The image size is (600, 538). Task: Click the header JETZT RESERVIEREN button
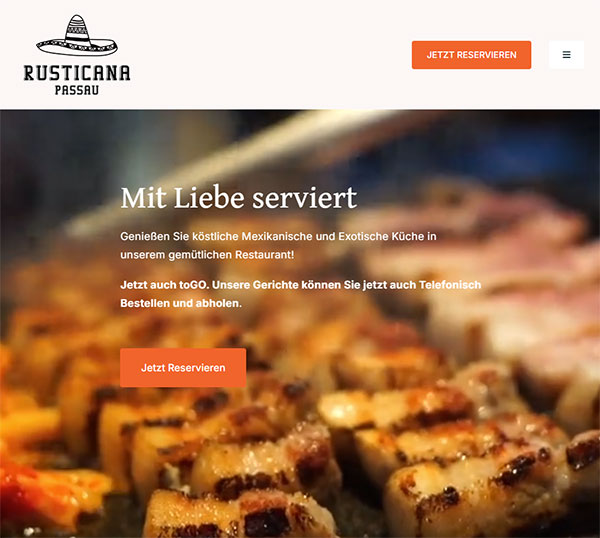click(x=471, y=55)
